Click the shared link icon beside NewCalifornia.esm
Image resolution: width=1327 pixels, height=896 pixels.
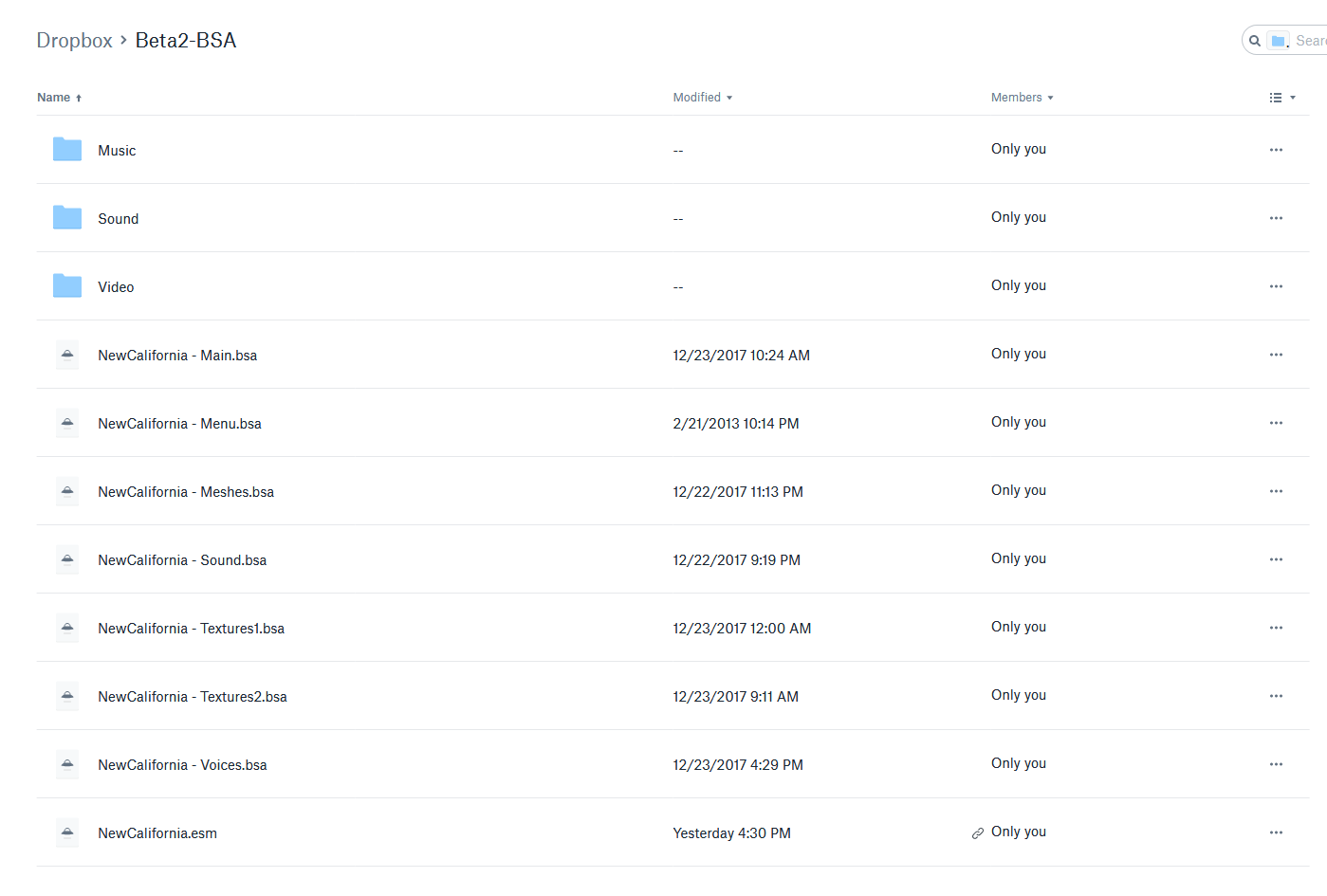coord(978,833)
